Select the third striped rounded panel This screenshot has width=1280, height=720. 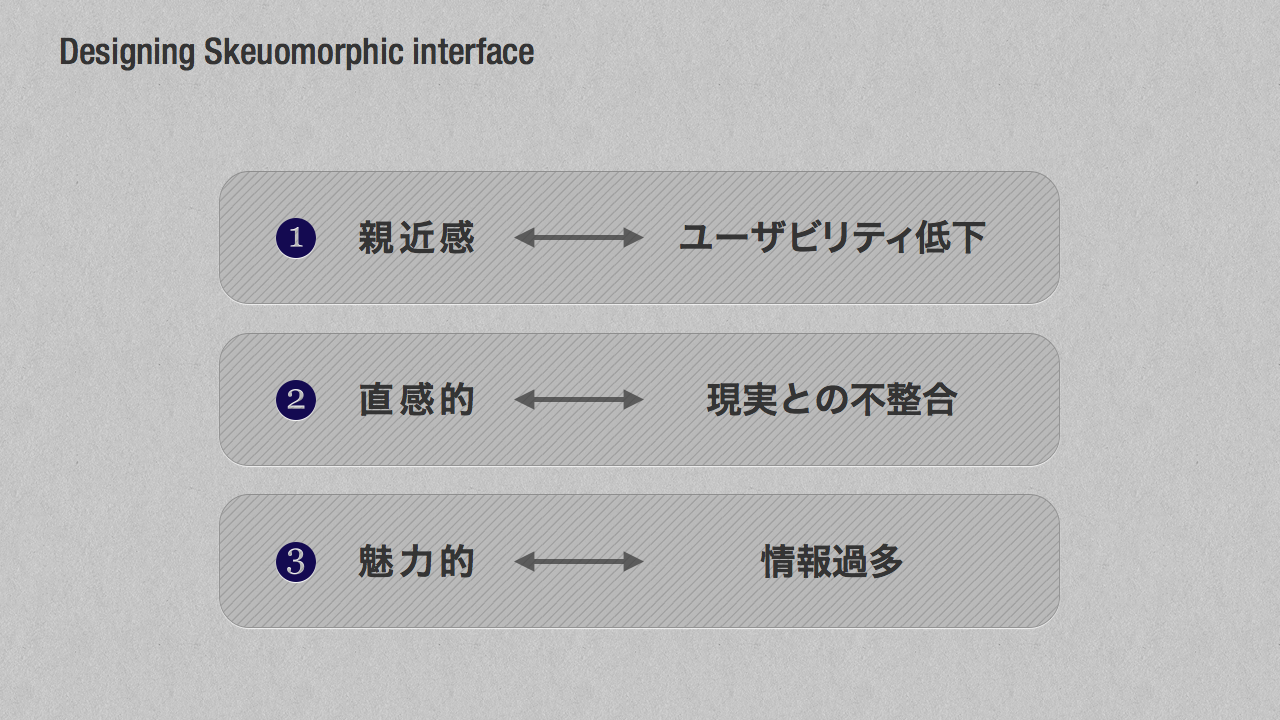(x=639, y=561)
